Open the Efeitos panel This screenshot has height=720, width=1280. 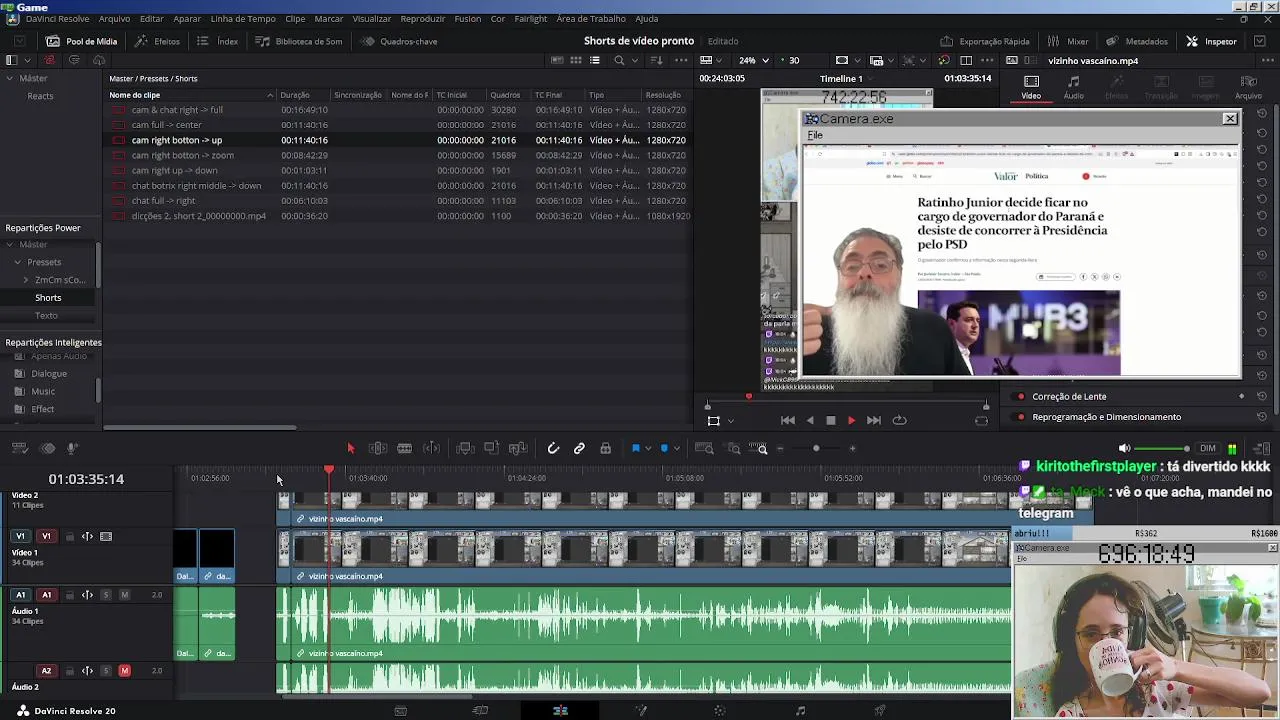(158, 41)
